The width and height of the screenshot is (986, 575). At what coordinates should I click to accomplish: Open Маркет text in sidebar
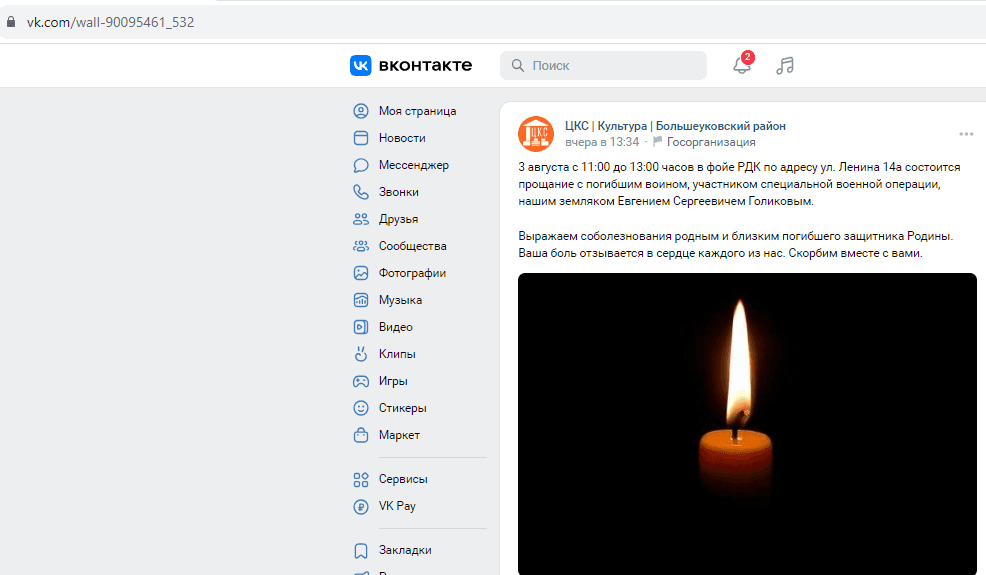(399, 435)
